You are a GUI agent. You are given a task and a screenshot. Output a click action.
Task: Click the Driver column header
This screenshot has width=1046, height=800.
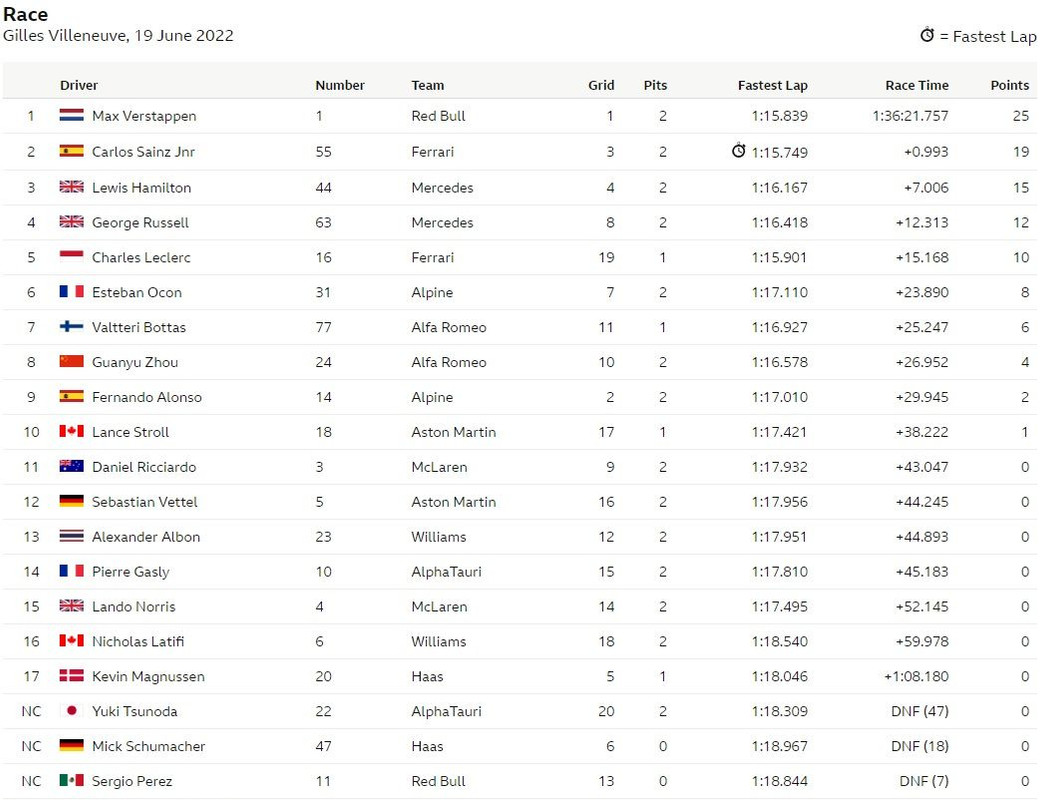tap(79, 85)
